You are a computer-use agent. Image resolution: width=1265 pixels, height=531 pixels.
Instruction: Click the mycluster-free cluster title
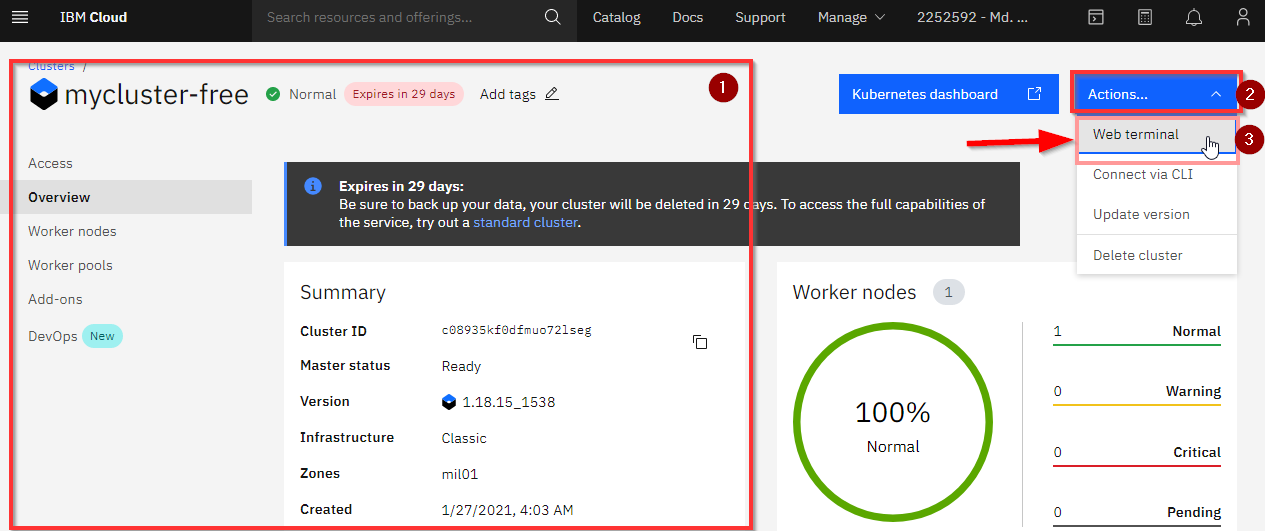(x=156, y=95)
